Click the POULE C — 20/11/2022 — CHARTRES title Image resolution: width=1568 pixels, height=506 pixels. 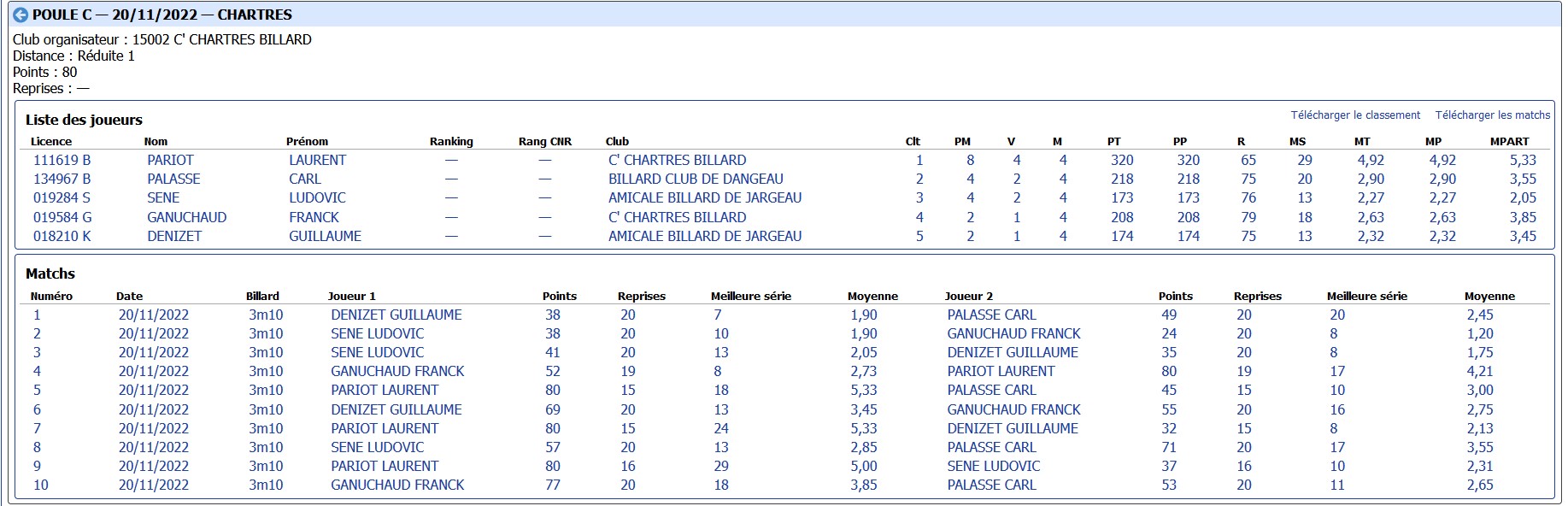(x=162, y=15)
